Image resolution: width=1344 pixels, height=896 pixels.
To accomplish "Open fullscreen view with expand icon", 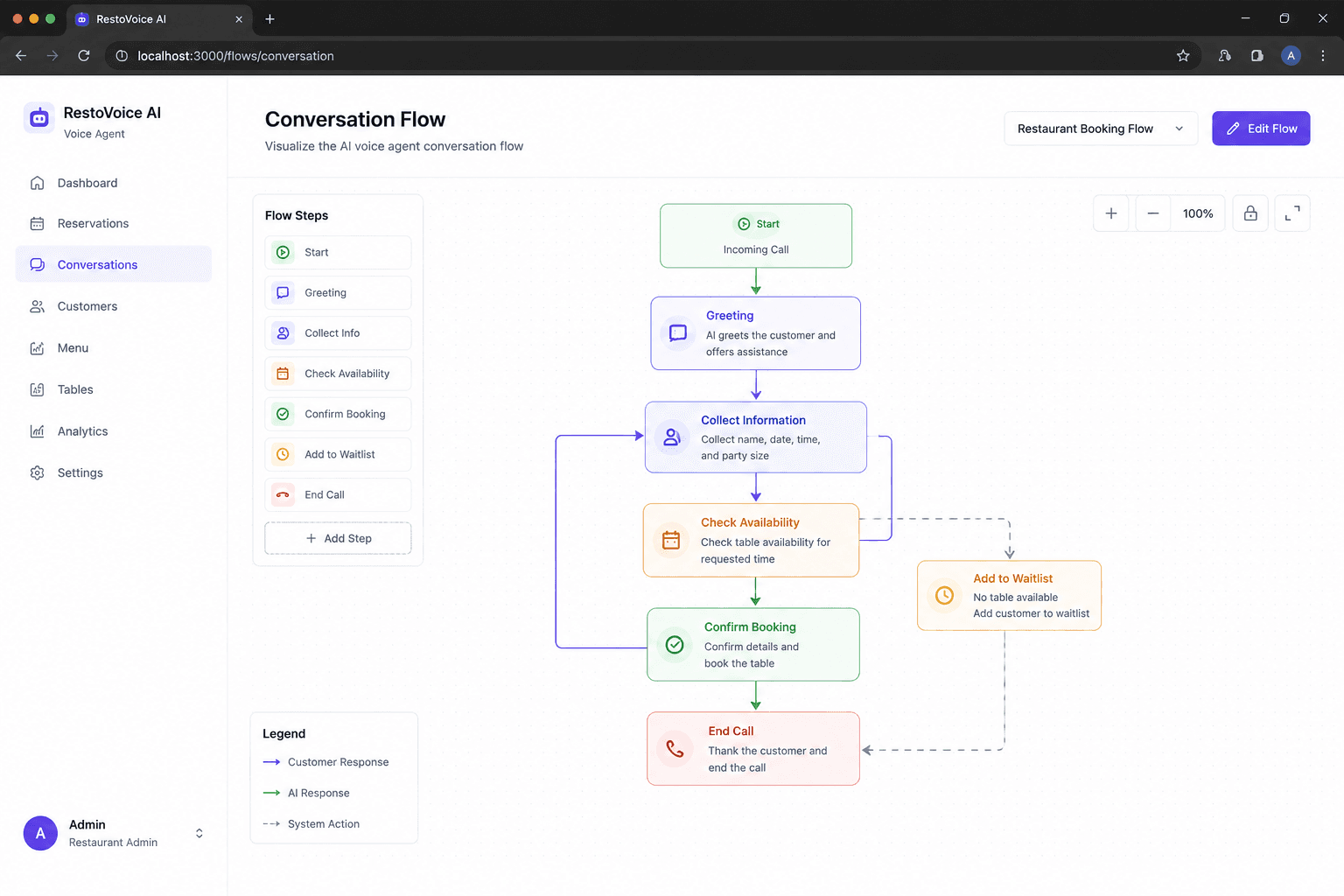I will coord(1292,213).
